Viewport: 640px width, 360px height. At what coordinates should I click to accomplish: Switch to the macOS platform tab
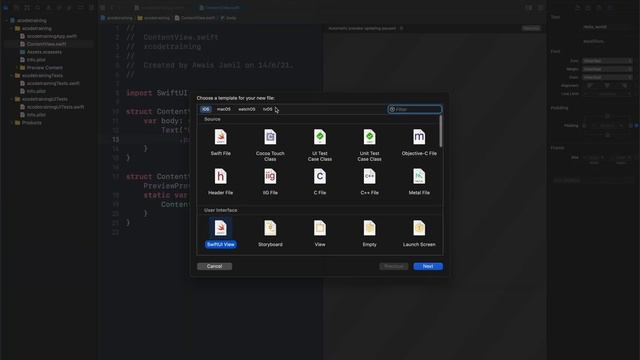coord(224,109)
